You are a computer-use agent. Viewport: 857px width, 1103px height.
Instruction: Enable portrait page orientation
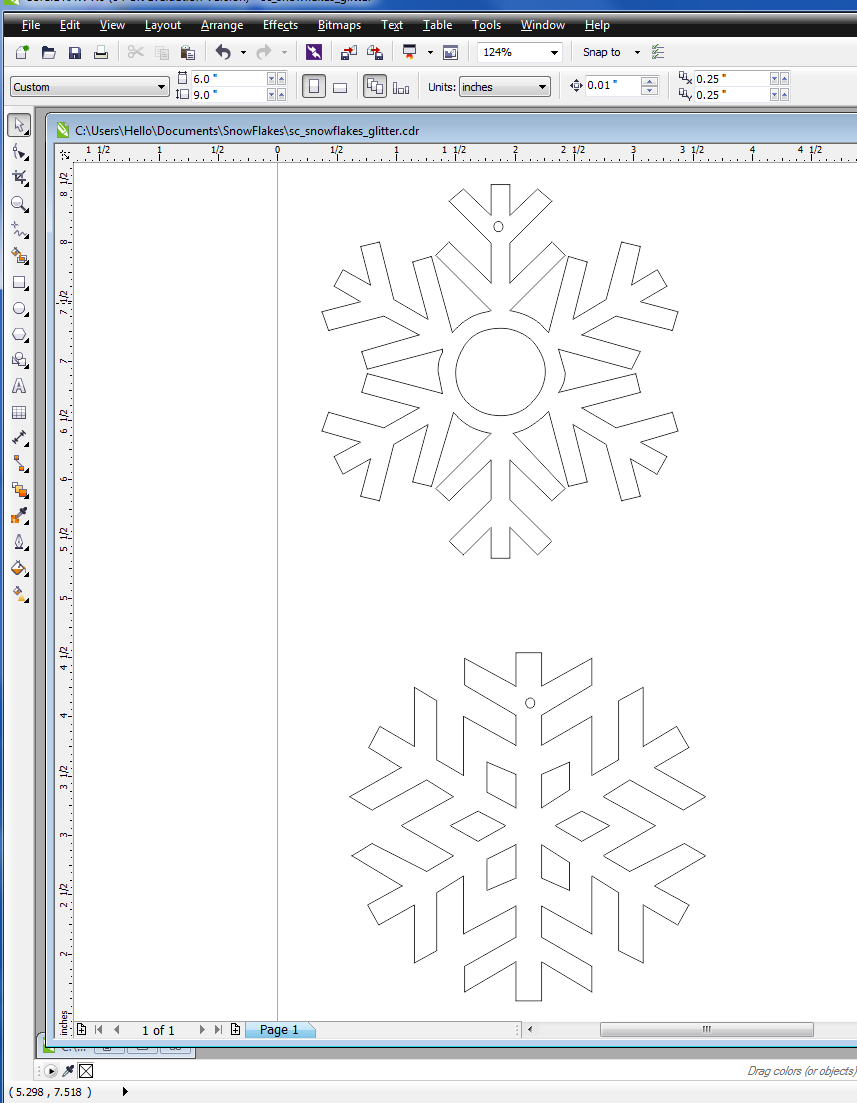(314, 86)
